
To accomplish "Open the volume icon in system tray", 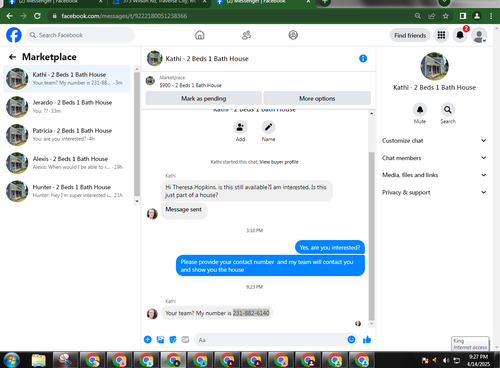I will coord(445,360).
